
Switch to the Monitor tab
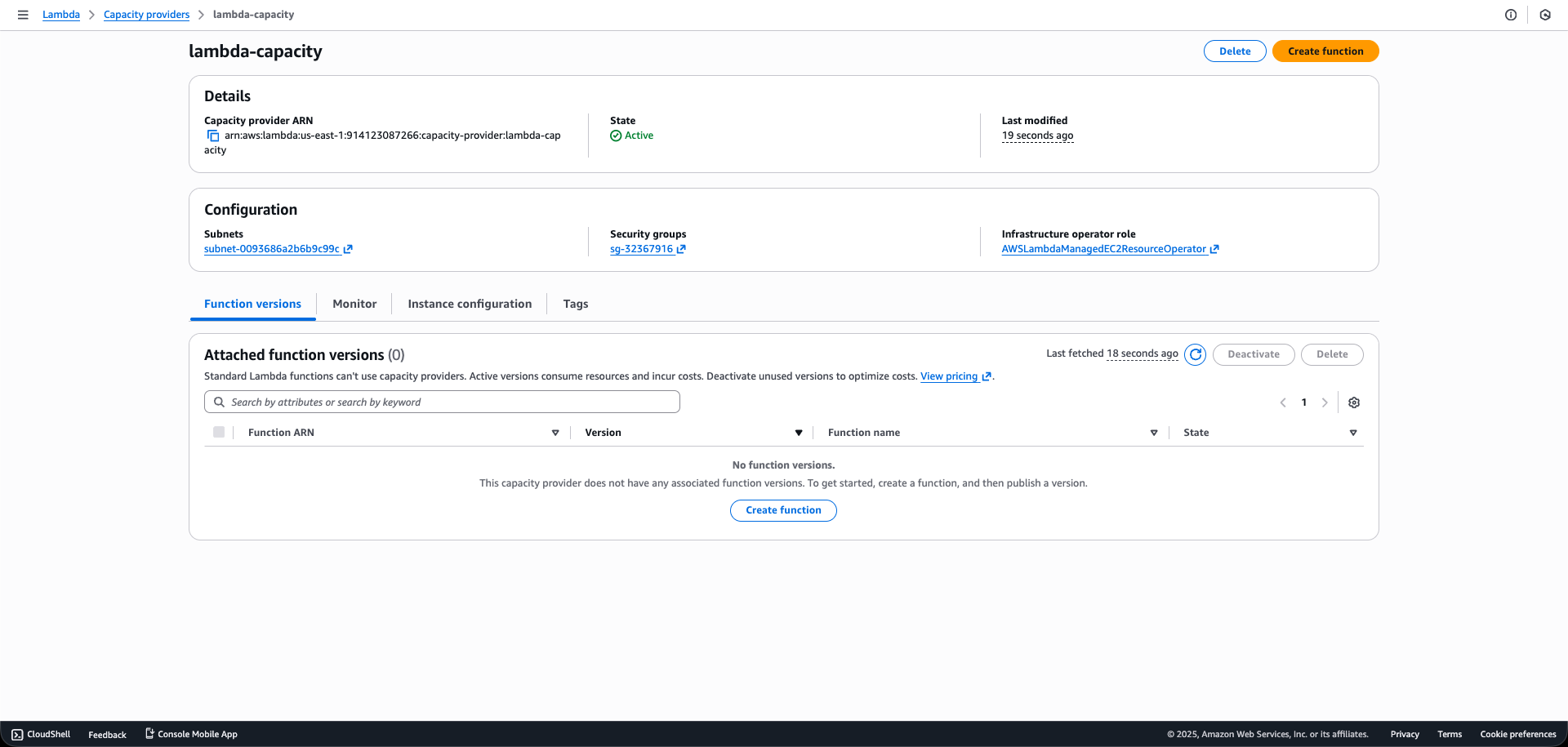(354, 303)
